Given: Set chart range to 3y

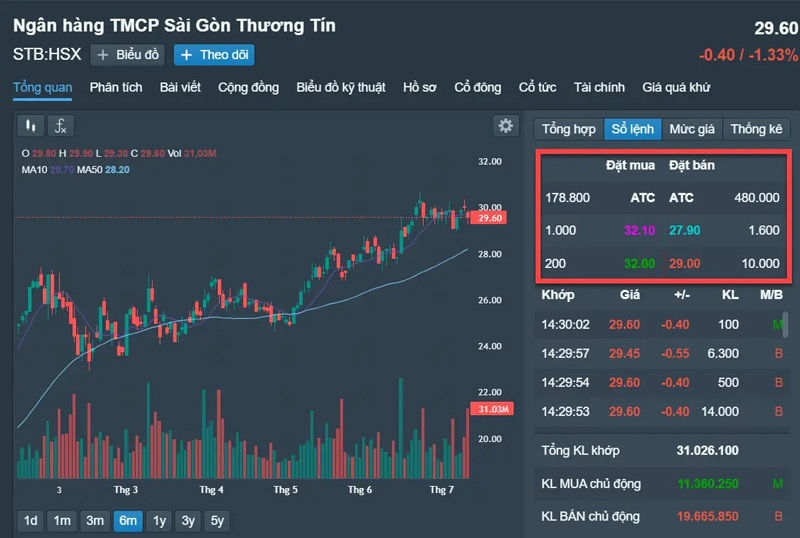Looking at the screenshot, I should (x=188, y=521).
